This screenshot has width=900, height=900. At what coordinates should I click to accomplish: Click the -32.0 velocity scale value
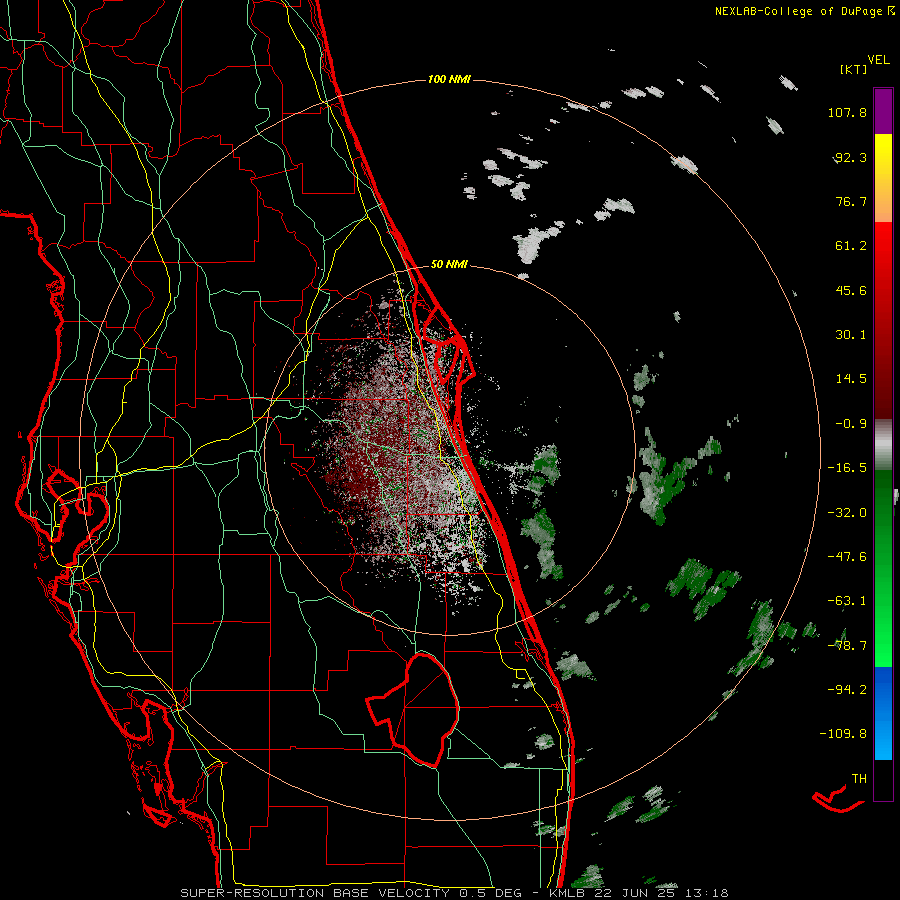point(847,513)
